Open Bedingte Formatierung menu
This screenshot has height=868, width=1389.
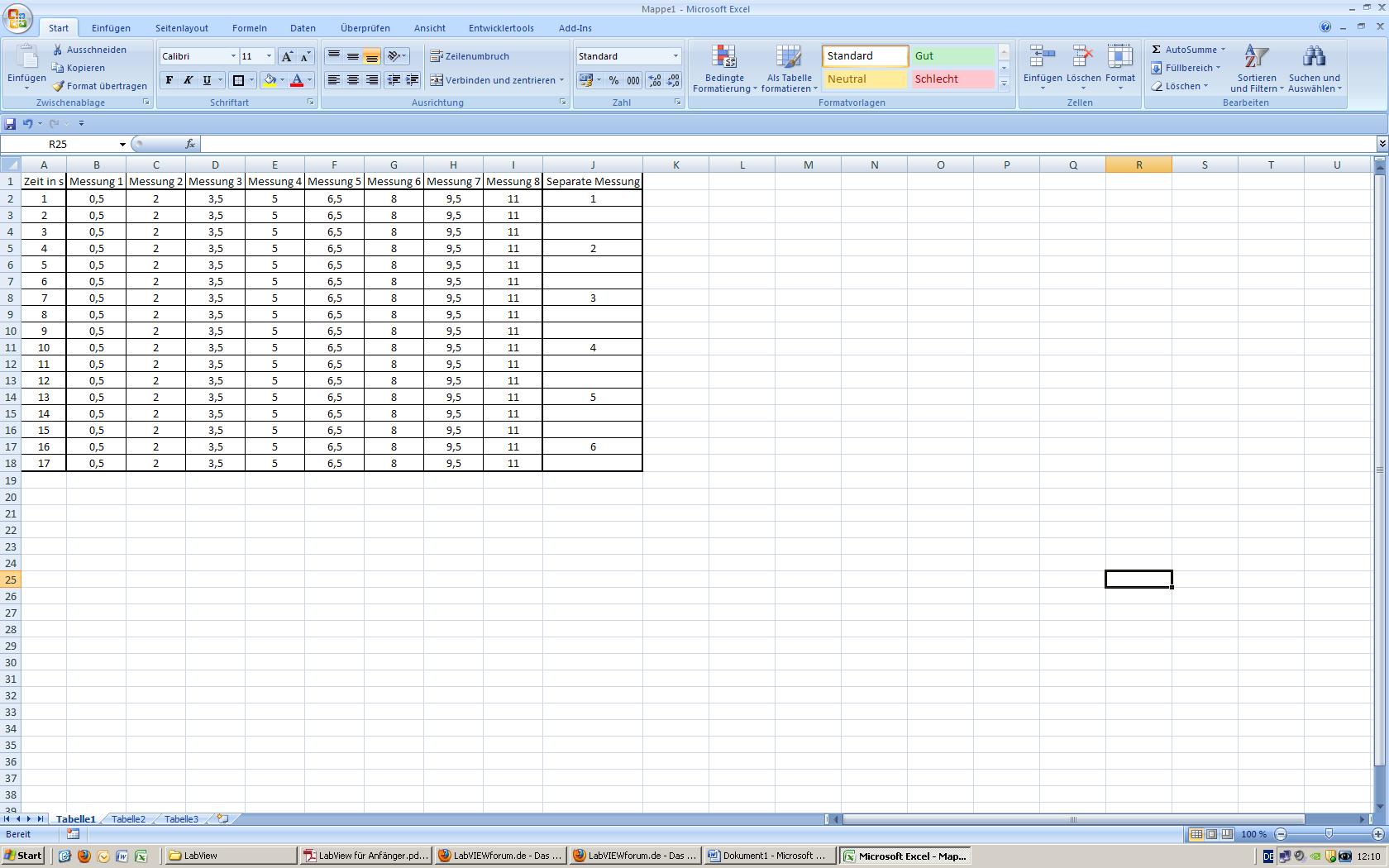724,69
